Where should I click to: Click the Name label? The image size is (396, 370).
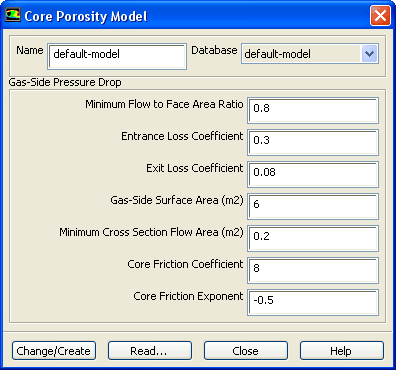coord(30,50)
